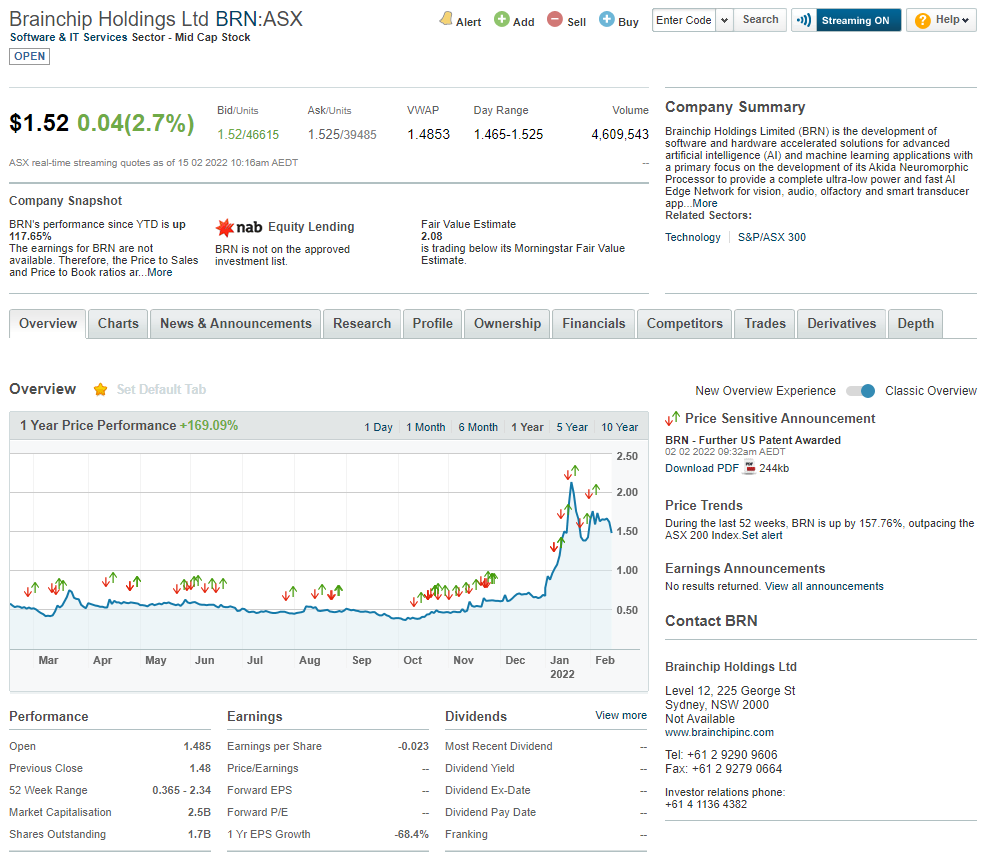Image resolution: width=994 pixels, height=856 pixels.
Task: Click the Search button
Action: click(760, 20)
